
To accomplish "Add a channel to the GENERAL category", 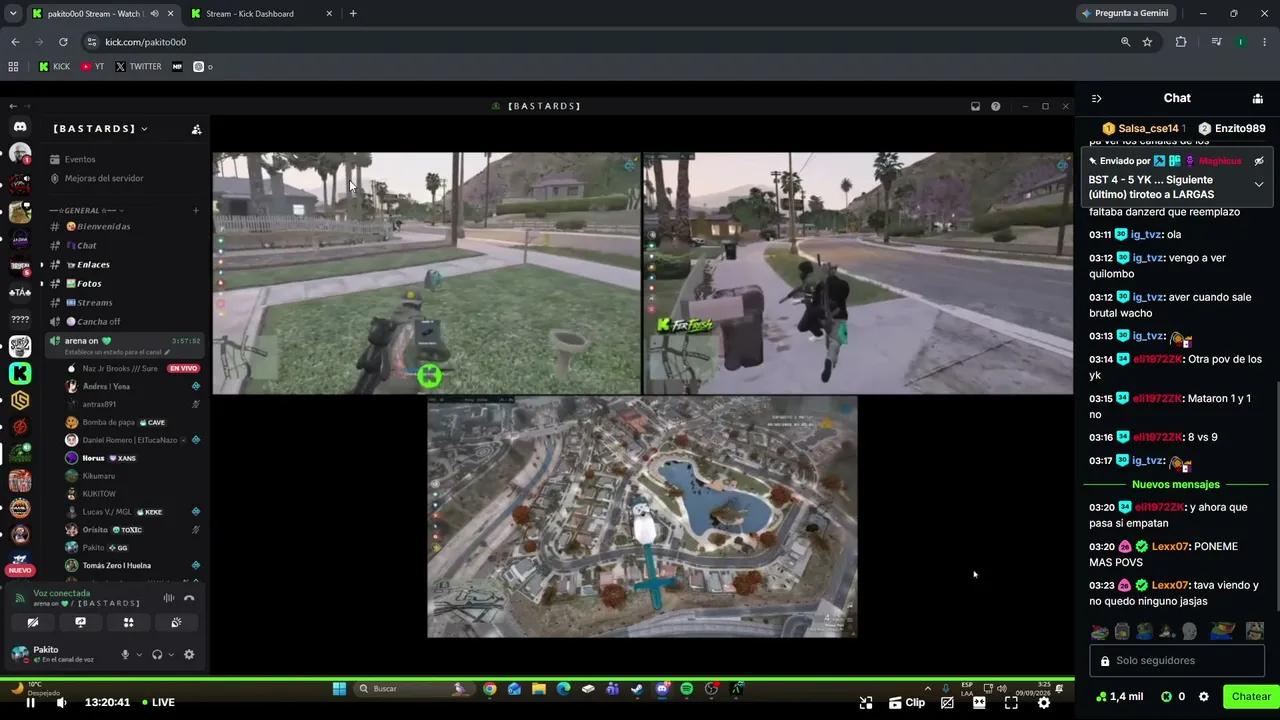I will pos(196,211).
